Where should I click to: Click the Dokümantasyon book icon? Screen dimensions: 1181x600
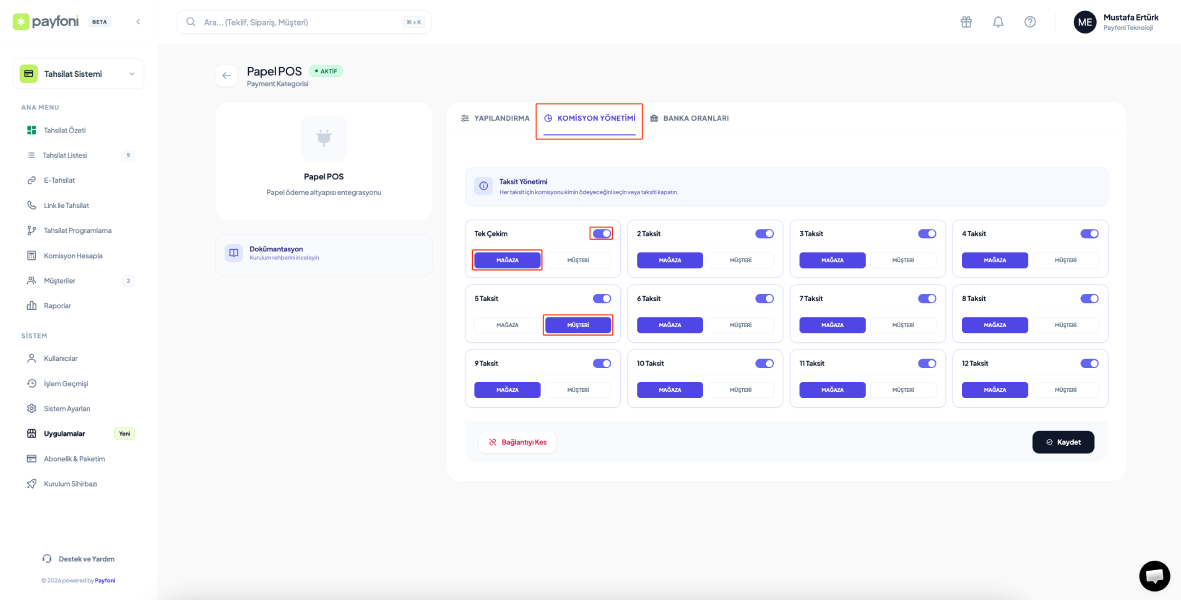click(x=233, y=253)
